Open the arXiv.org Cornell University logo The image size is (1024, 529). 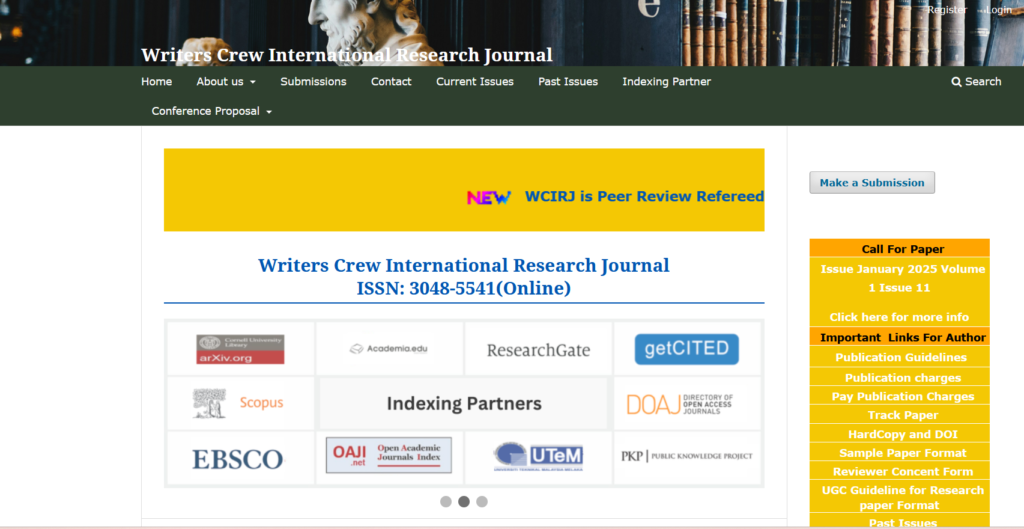pyautogui.click(x=240, y=349)
